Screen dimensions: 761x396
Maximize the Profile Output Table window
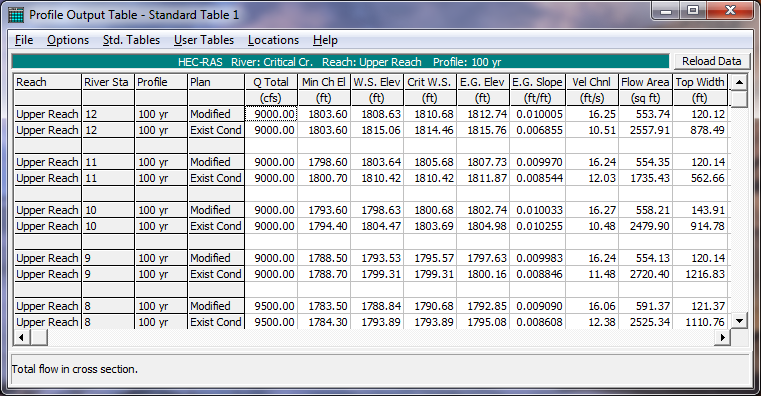coord(693,10)
